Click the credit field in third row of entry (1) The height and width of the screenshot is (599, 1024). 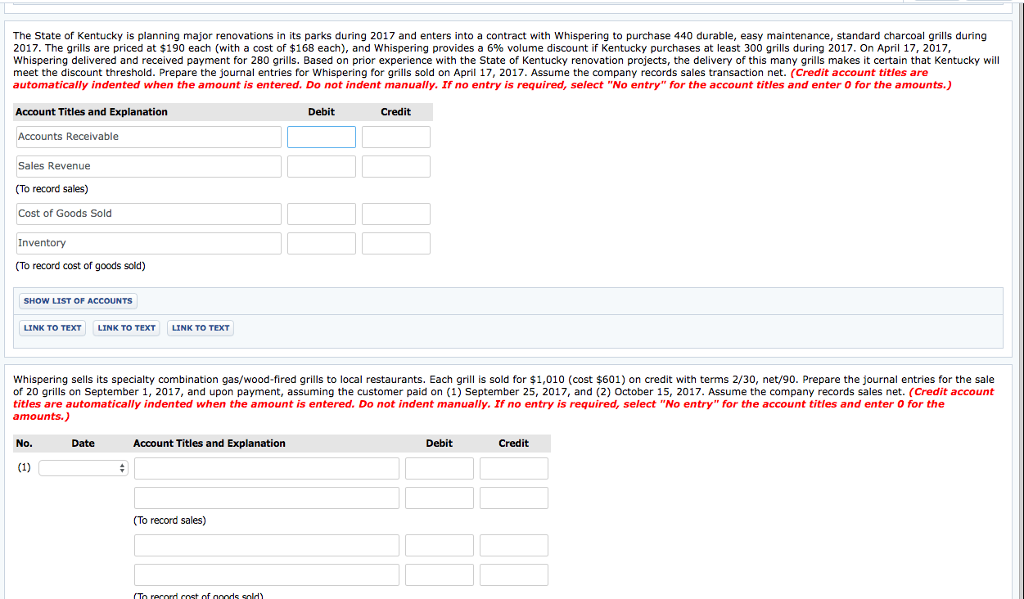(x=514, y=546)
